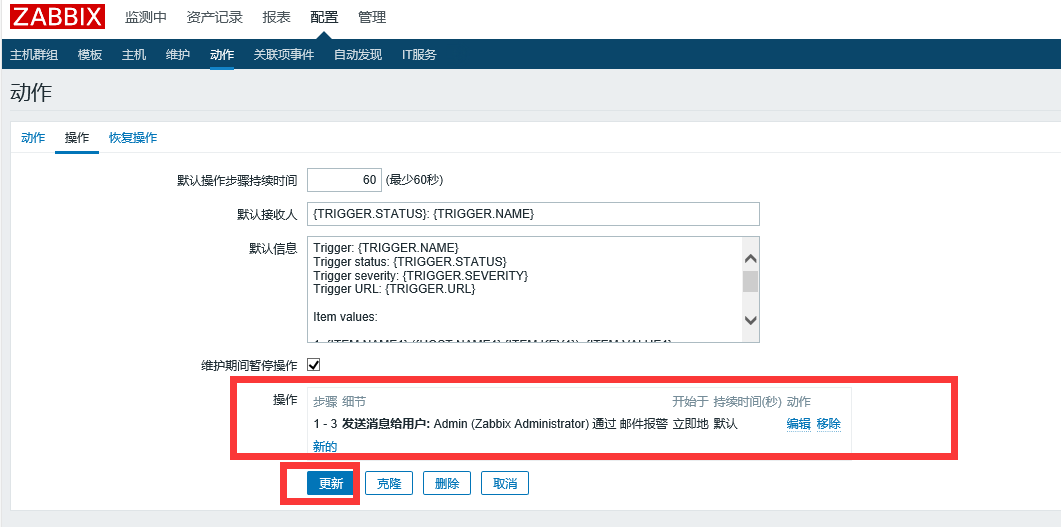Go to 模板 submenu
The width and height of the screenshot is (1061, 527).
click(x=90, y=55)
